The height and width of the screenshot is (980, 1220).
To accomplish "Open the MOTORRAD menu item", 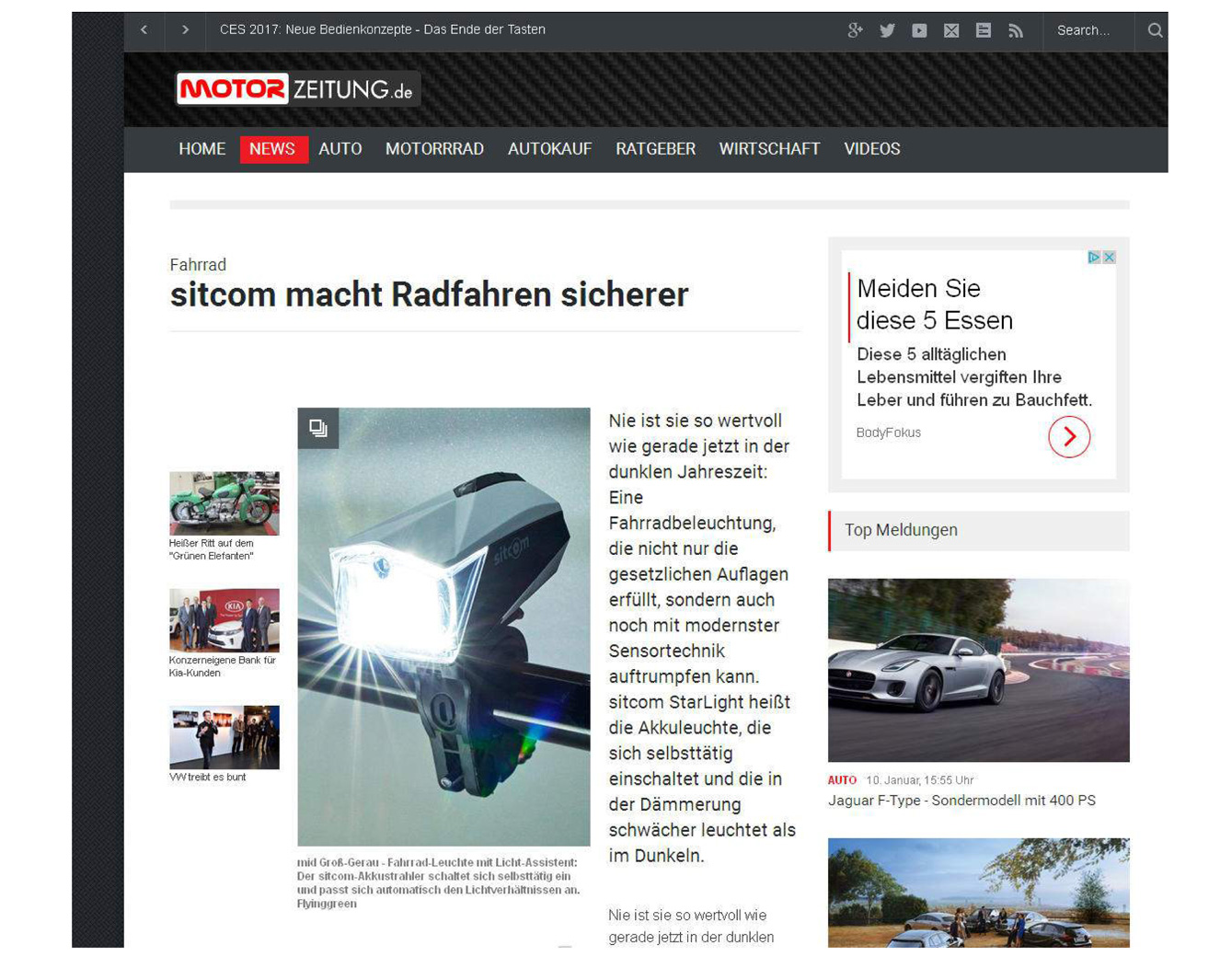I will click(x=434, y=149).
